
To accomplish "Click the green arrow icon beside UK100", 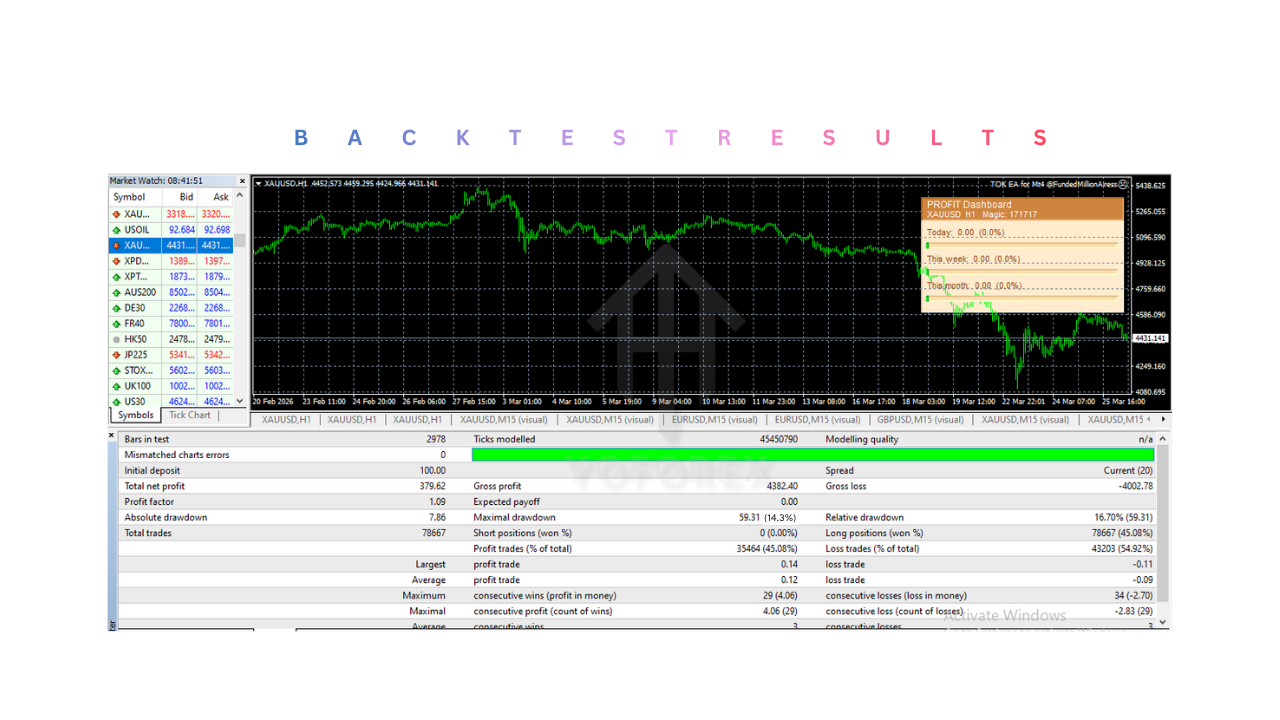I will click(117, 386).
